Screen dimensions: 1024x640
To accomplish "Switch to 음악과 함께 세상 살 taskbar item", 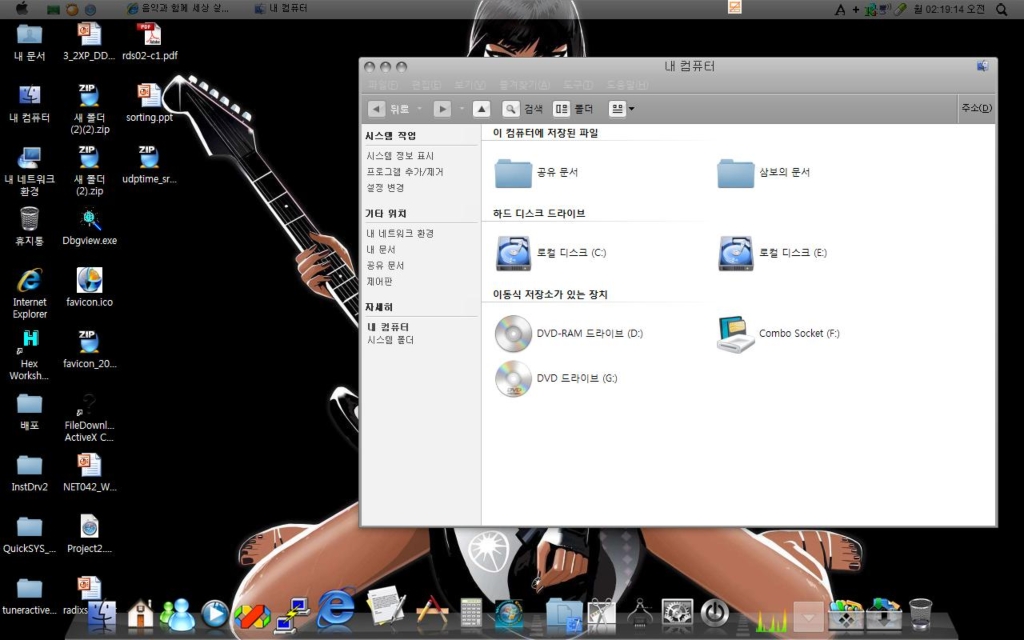I will click(178, 8).
